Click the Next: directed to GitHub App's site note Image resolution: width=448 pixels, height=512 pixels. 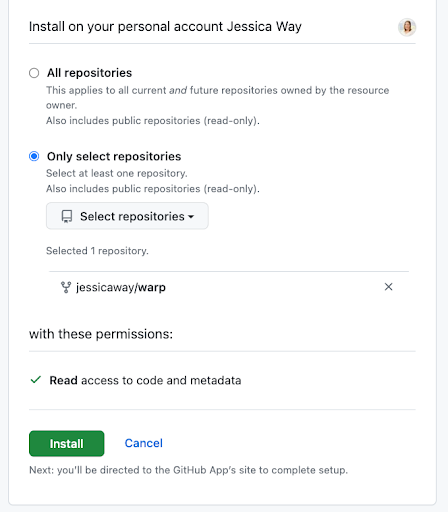tap(188, 470)
